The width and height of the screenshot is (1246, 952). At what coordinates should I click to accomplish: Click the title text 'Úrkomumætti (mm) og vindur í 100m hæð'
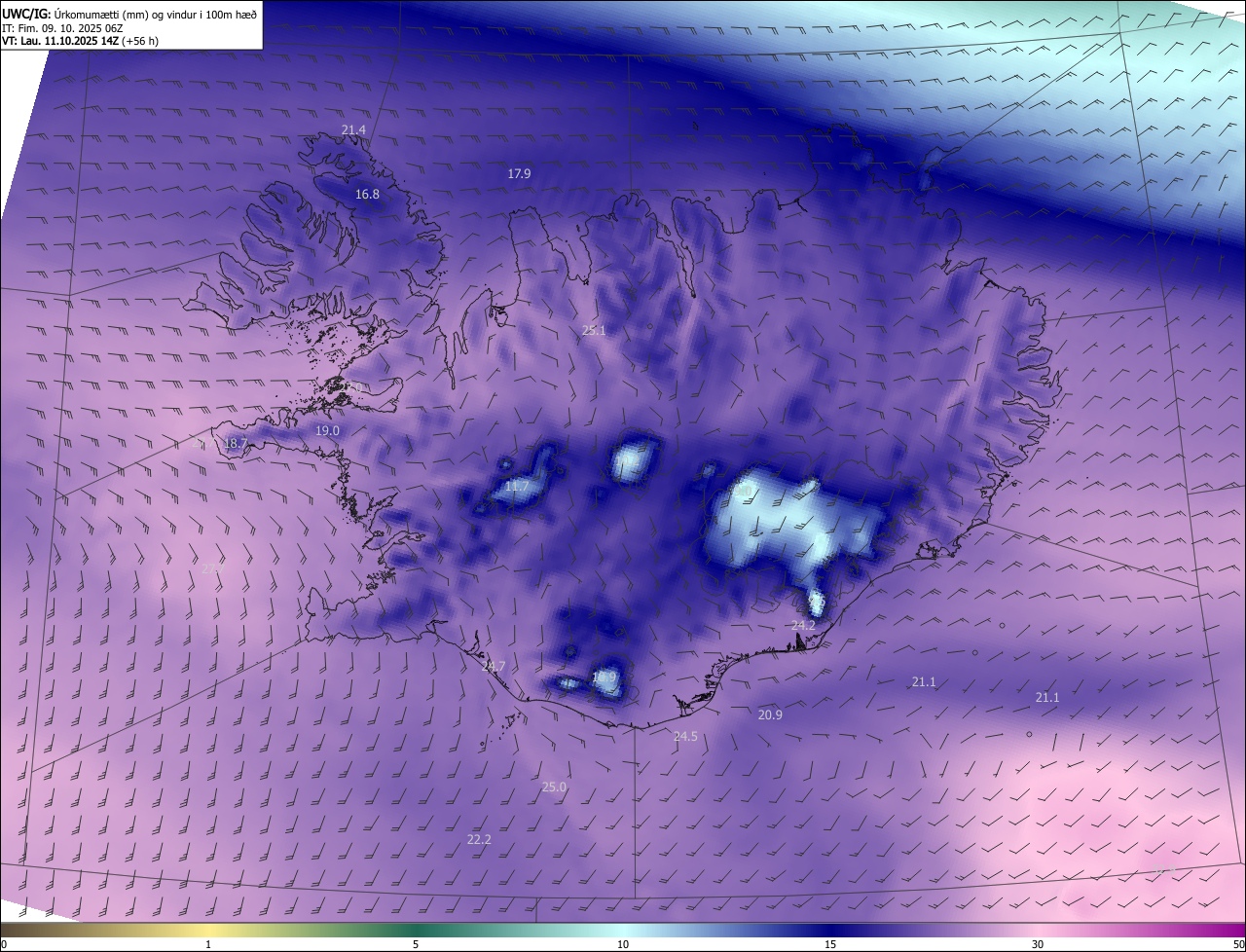156,13
